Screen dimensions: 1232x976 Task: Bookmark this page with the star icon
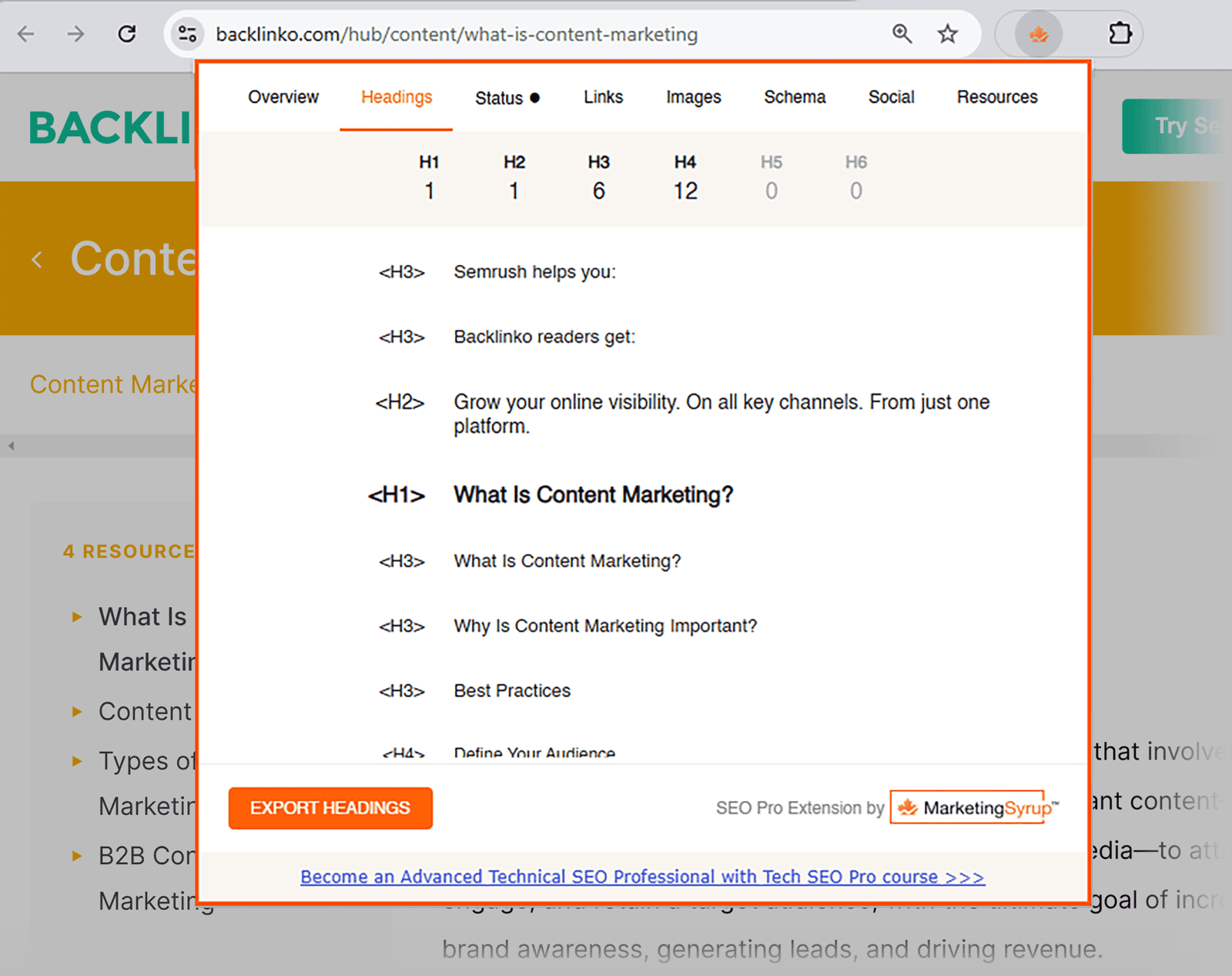tap(947, 34)
